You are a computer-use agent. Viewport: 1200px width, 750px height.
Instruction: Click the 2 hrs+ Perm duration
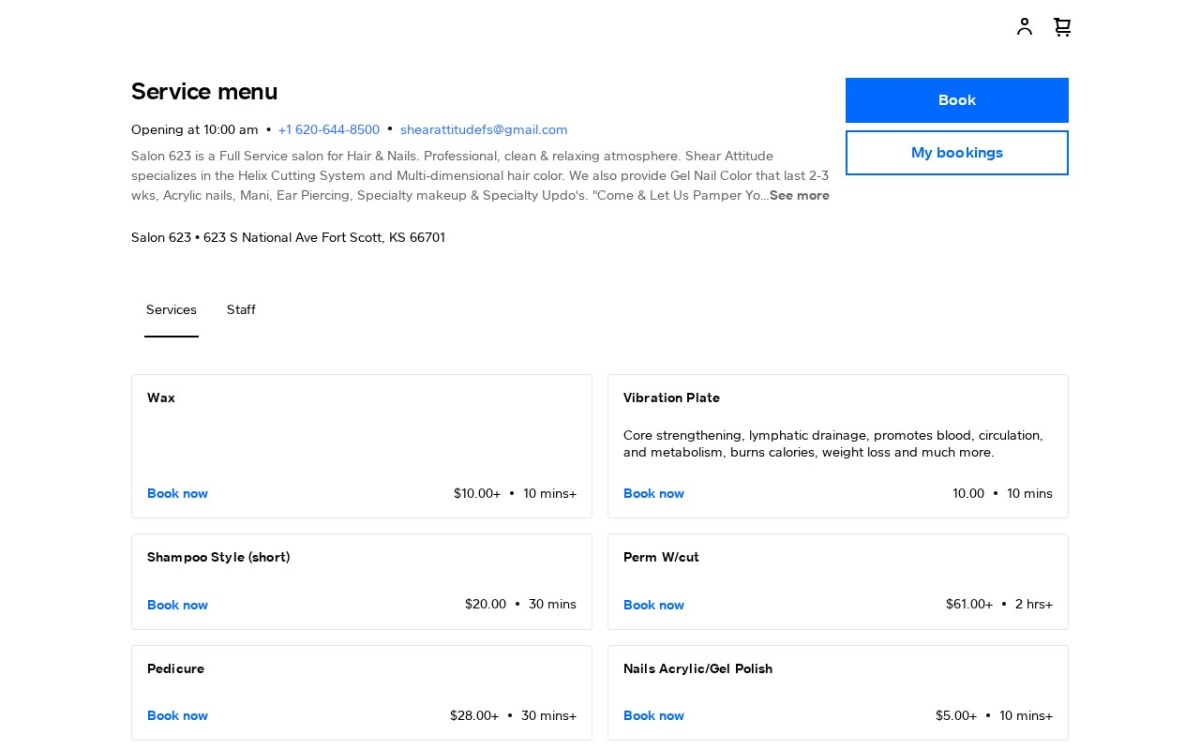[x=1034, y=604]
